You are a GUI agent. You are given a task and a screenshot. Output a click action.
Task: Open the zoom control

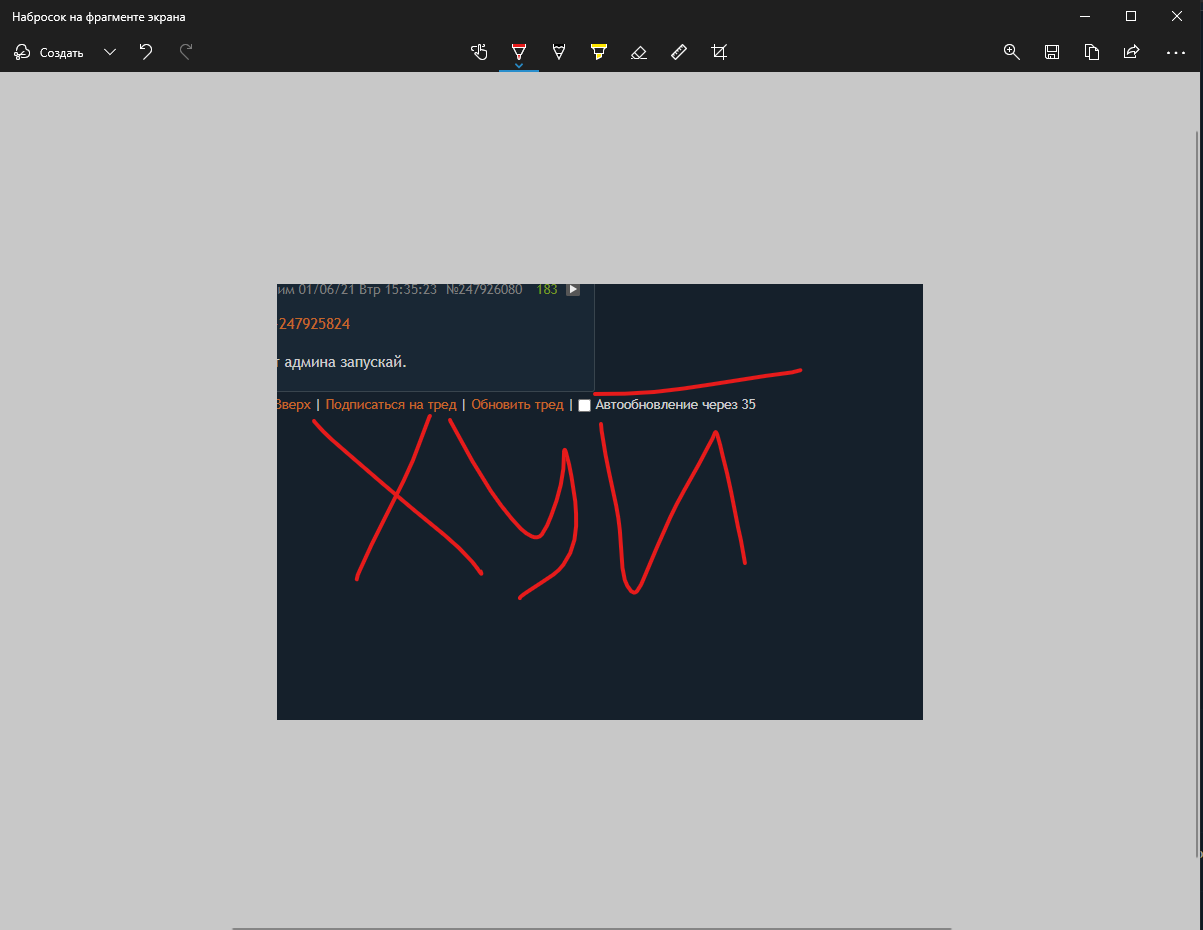(1011, 52)
